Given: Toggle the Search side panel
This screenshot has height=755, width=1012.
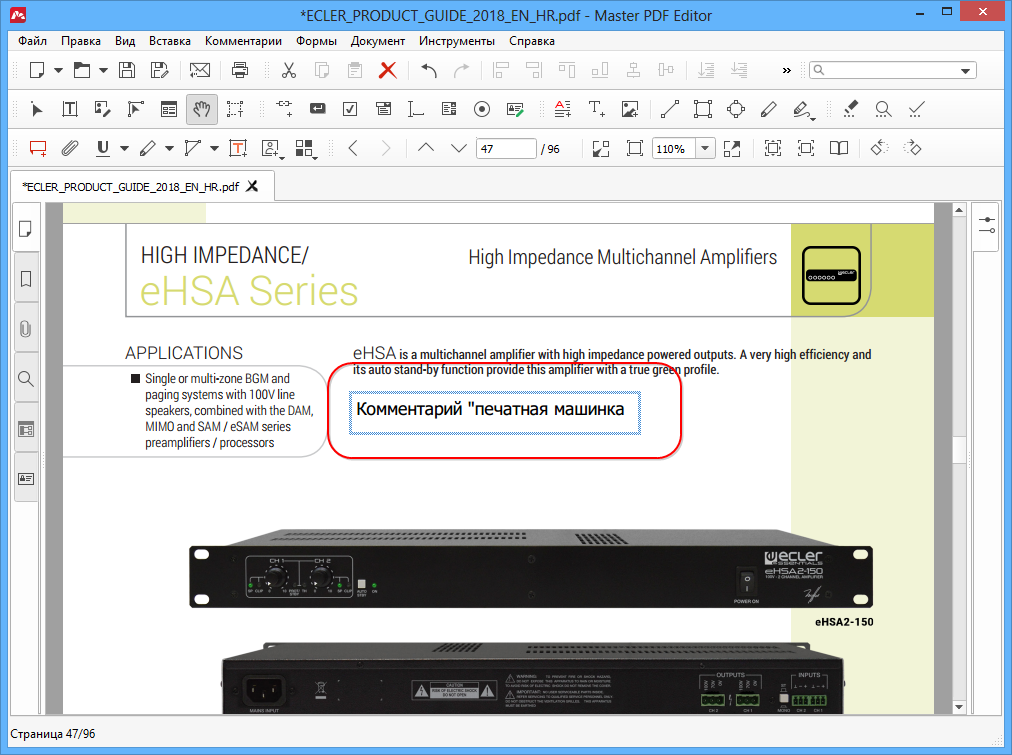Looking at the screenshot, I should [26, 378].
